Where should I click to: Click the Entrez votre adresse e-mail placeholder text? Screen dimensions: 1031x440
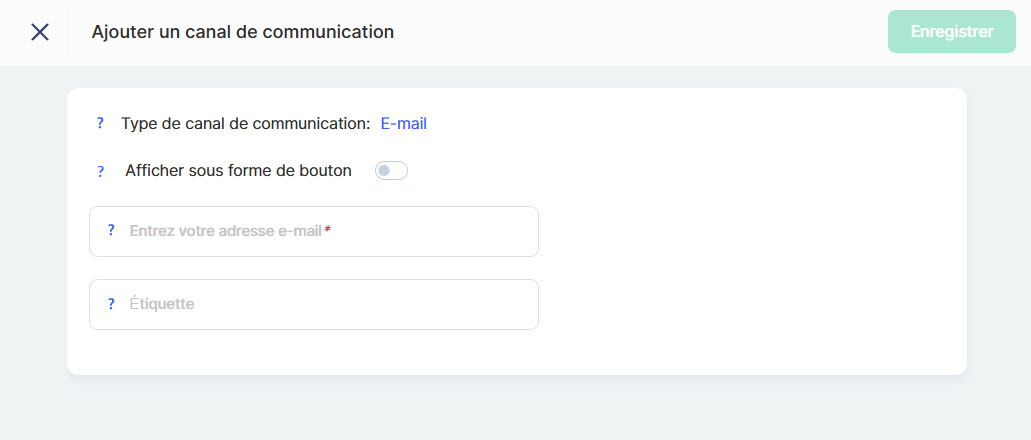coord(225,231)
